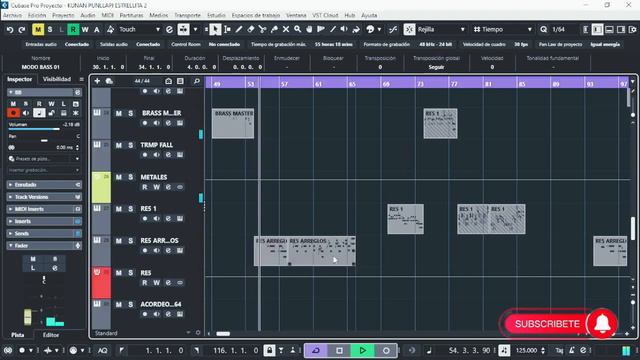640x360 pixels.
Task: Toggle global Read automation R button
Action: click(x=73, y=29)
